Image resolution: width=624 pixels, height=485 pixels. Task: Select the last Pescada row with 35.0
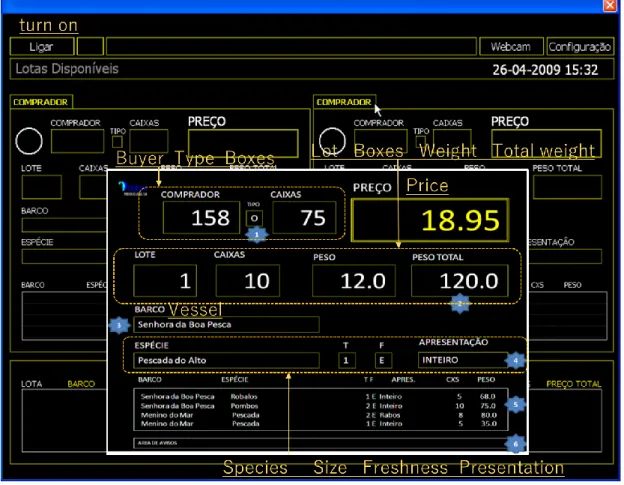(322, 426)
